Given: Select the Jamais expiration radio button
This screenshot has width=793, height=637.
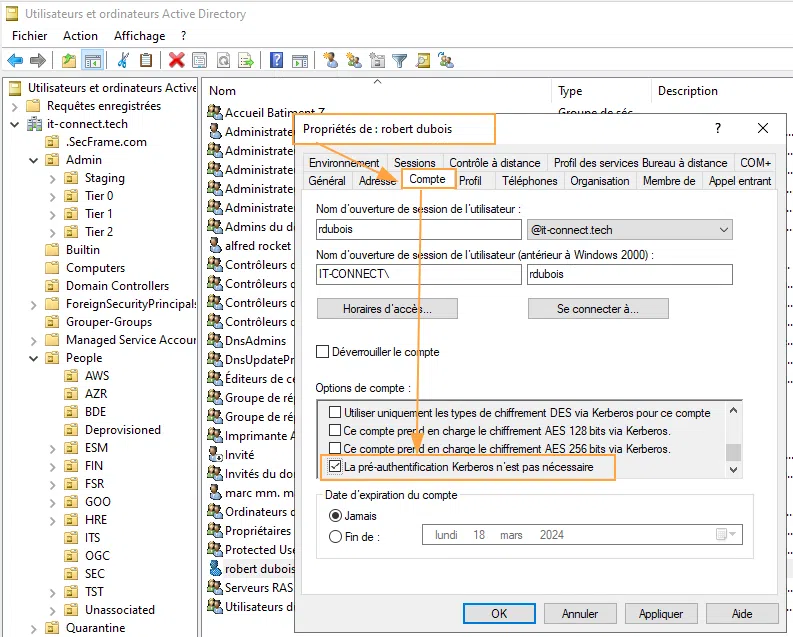Looking at the screenshot, I should [335, 516].
